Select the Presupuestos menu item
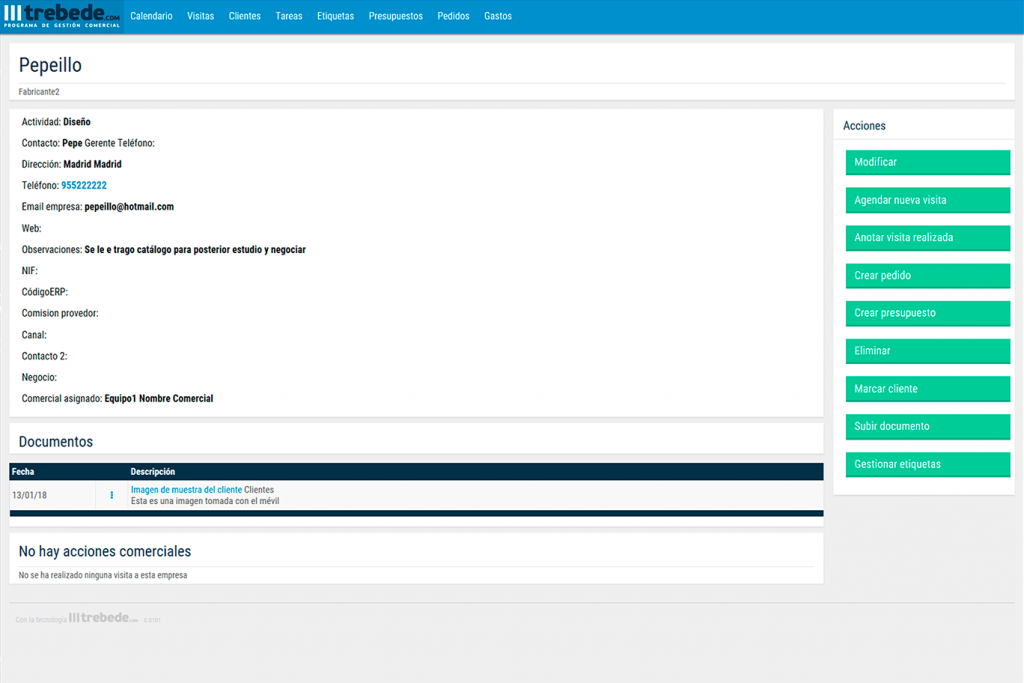This screenshot has height=683, width=1024. click(395, 16)
